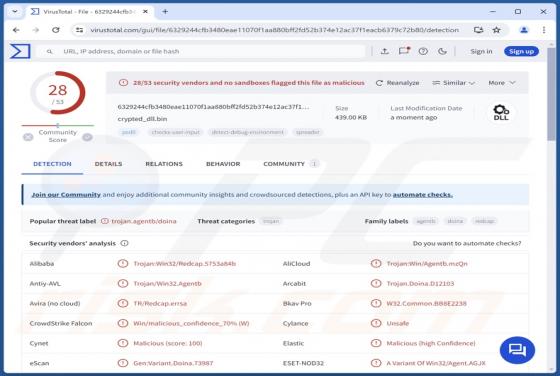The width and height of the screenshot is (560, 376).
Task: Click alert icon next to Antiy-AVL detection
Action: [x=123, y=284]
